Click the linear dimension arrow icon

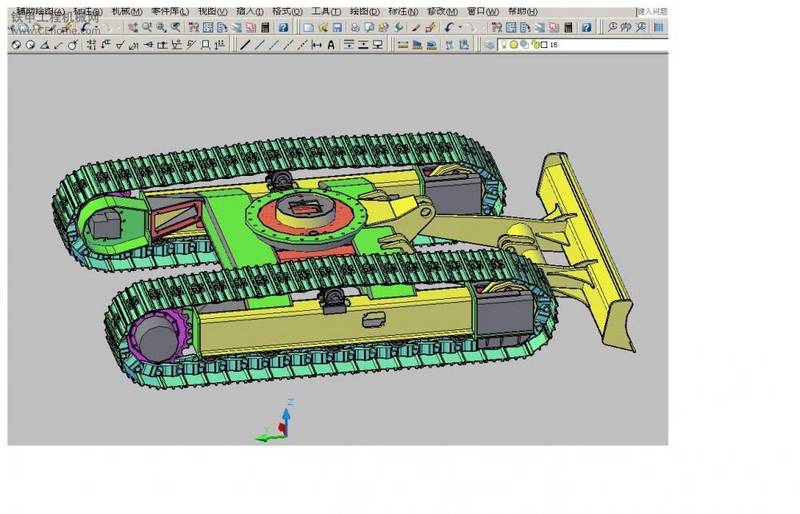[317, 45]
